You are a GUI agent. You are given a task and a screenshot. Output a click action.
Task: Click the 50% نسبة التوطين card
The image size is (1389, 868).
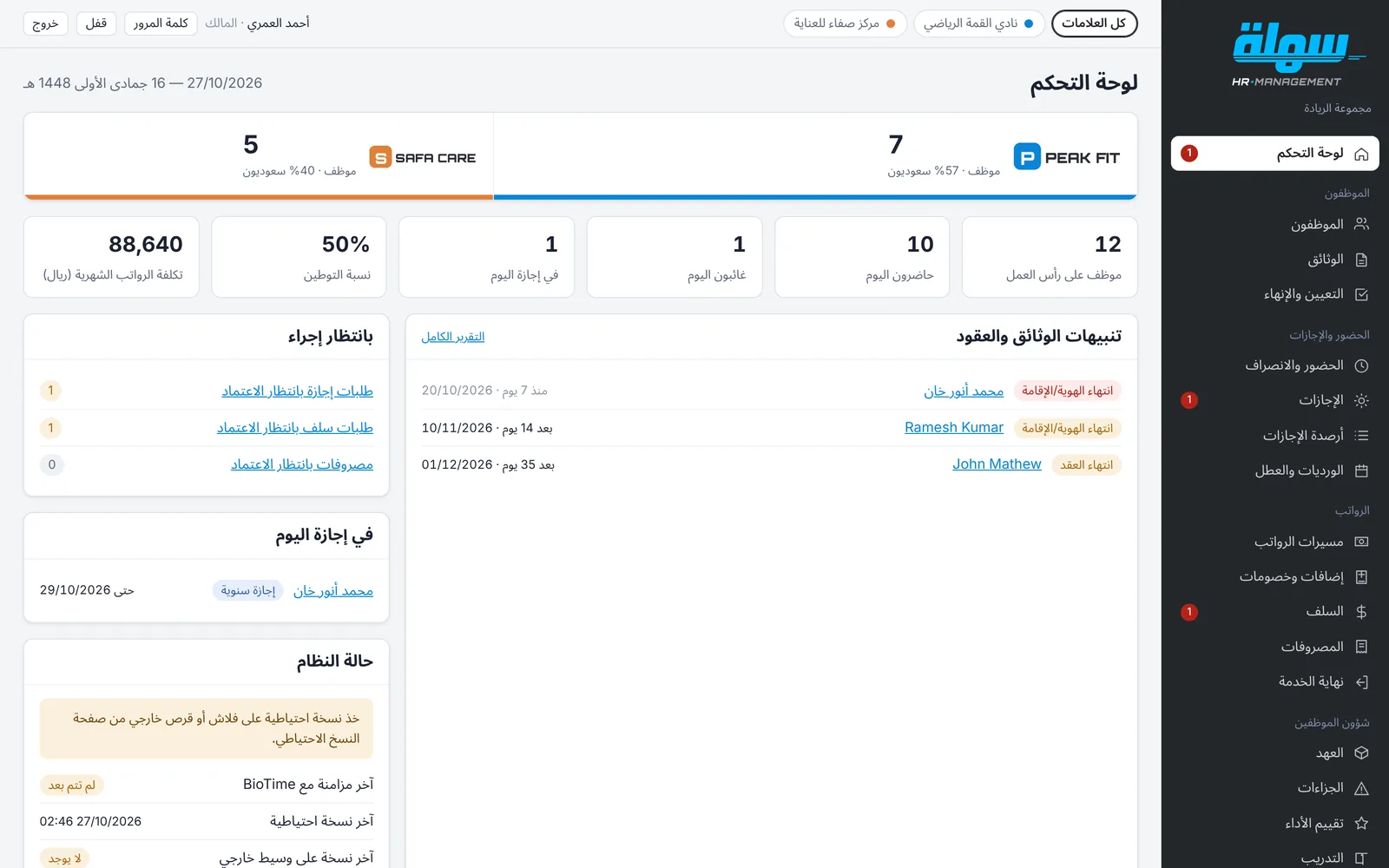pos(300,257)
